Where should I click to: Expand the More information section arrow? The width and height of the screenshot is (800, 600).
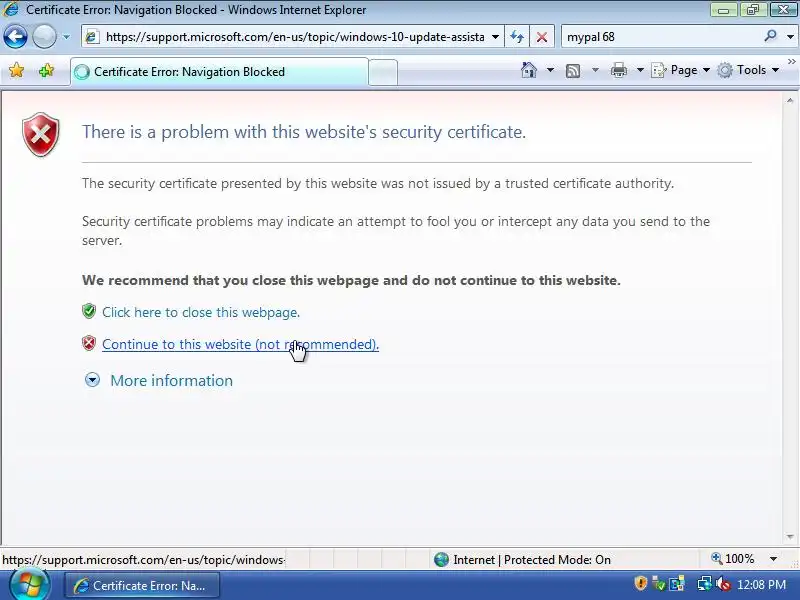[92, 380]
